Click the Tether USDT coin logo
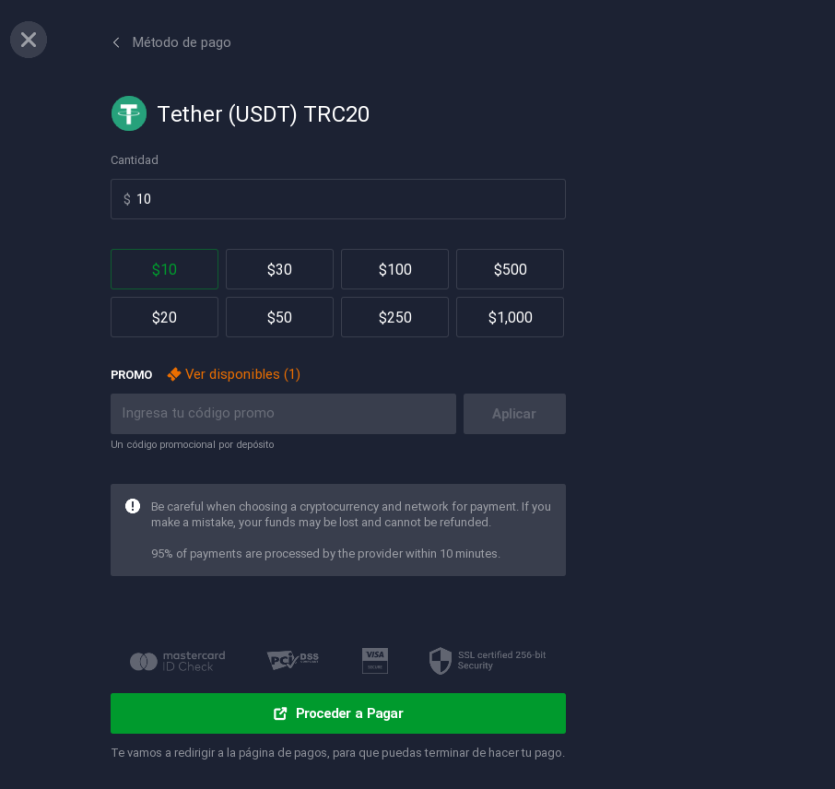 [x=129, y=114]
